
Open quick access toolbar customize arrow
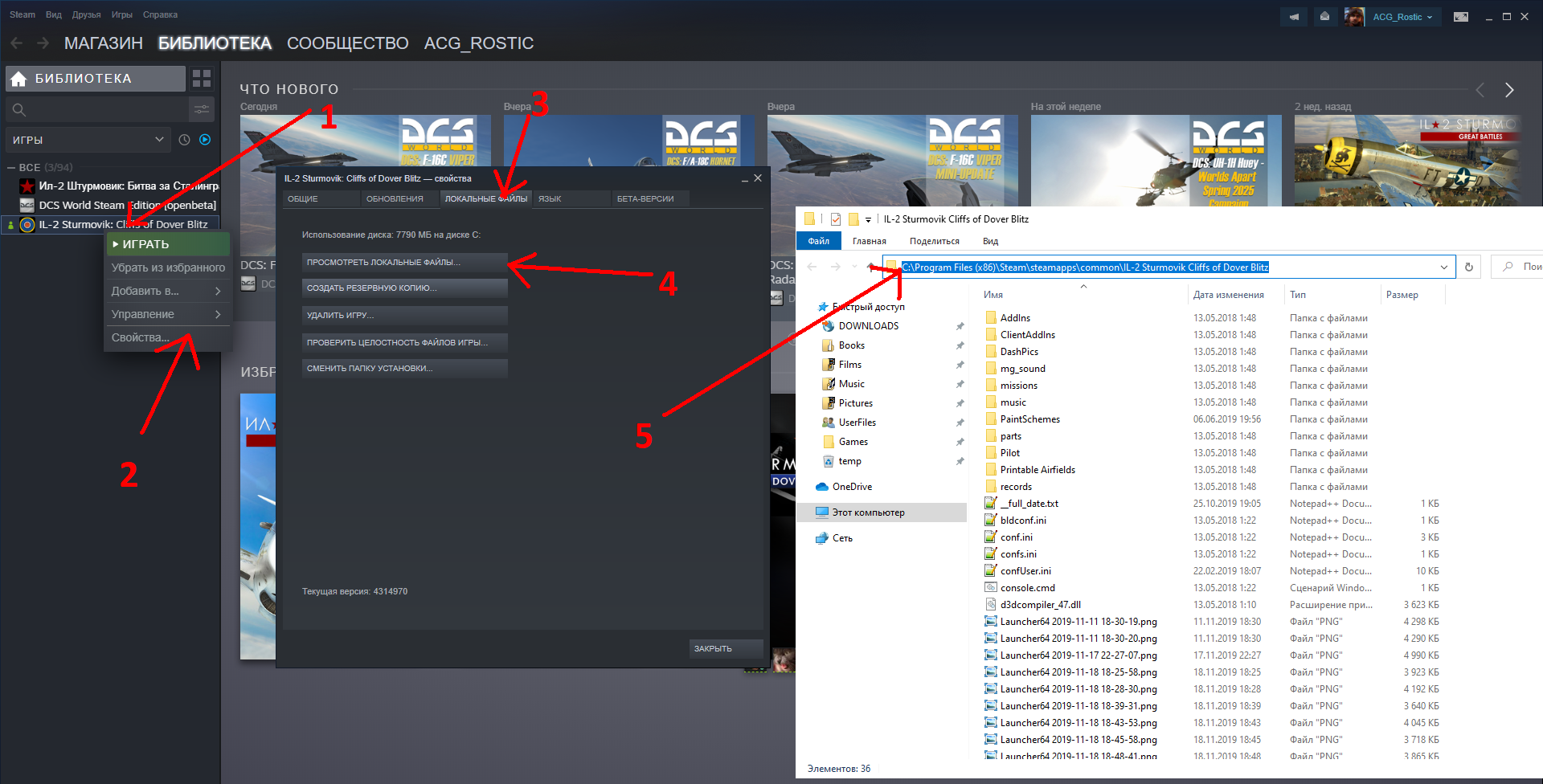(868, 220)
